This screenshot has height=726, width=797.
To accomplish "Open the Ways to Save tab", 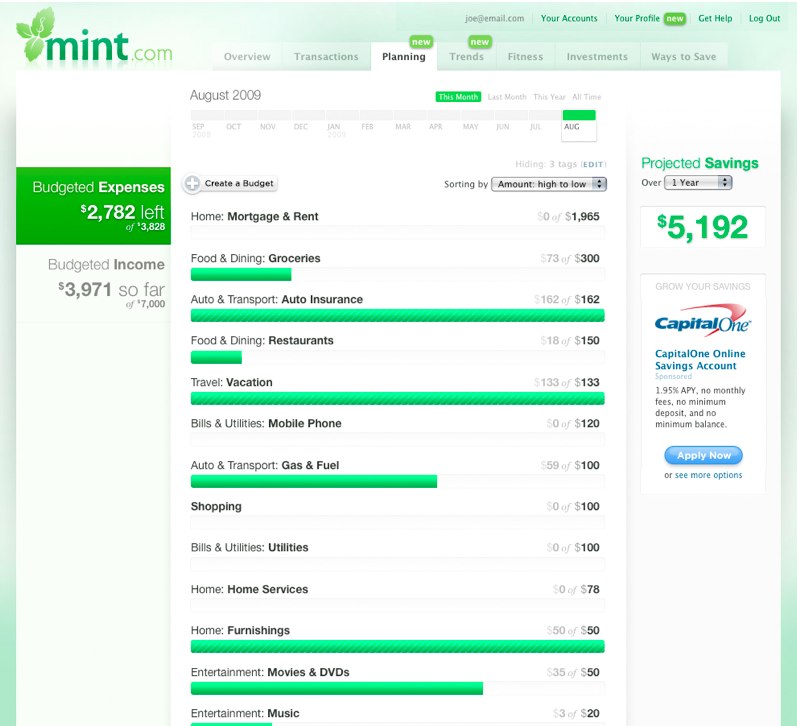I will click(684, 56).
